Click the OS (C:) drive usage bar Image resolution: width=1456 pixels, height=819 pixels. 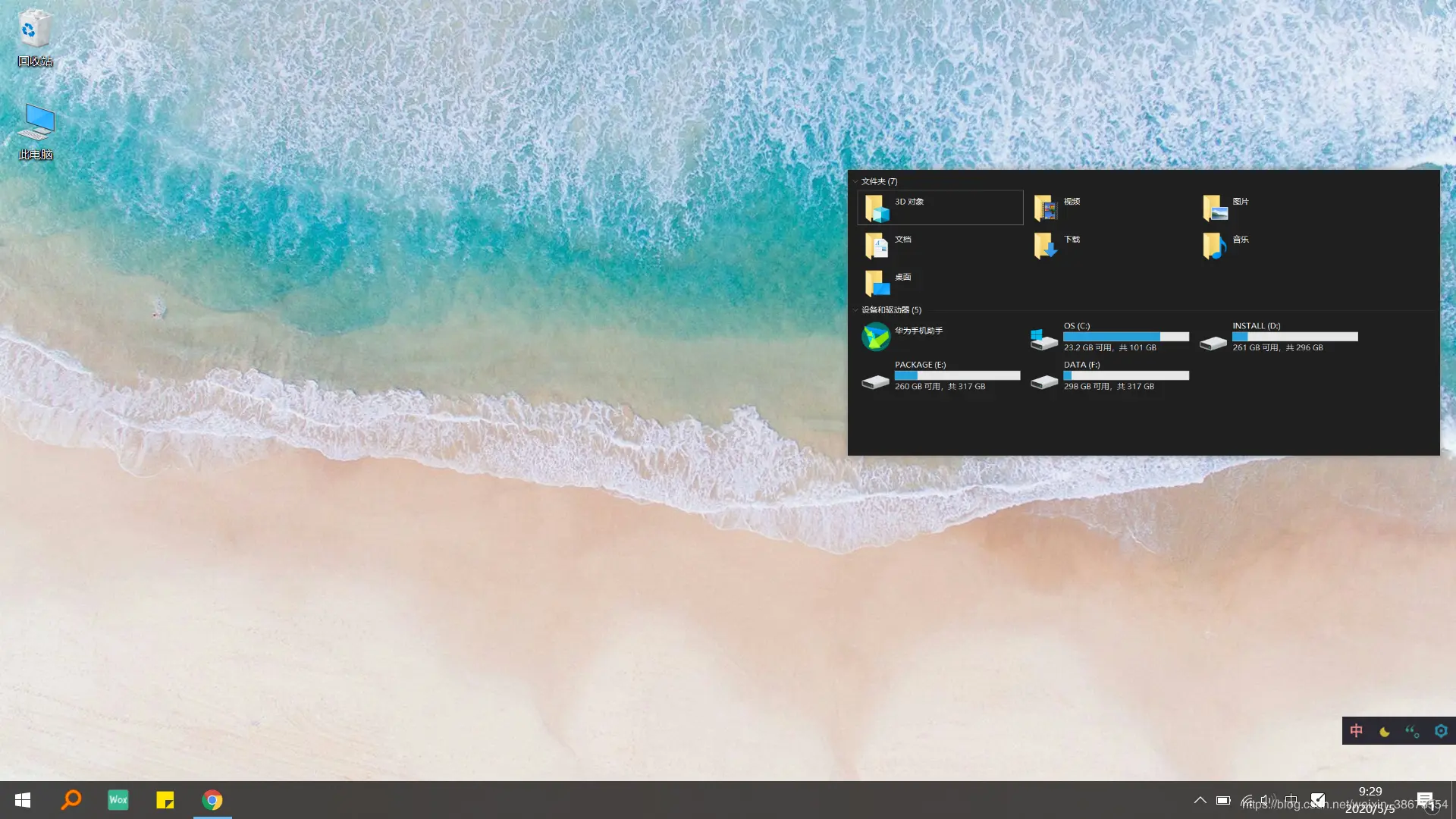[1125, 337]
